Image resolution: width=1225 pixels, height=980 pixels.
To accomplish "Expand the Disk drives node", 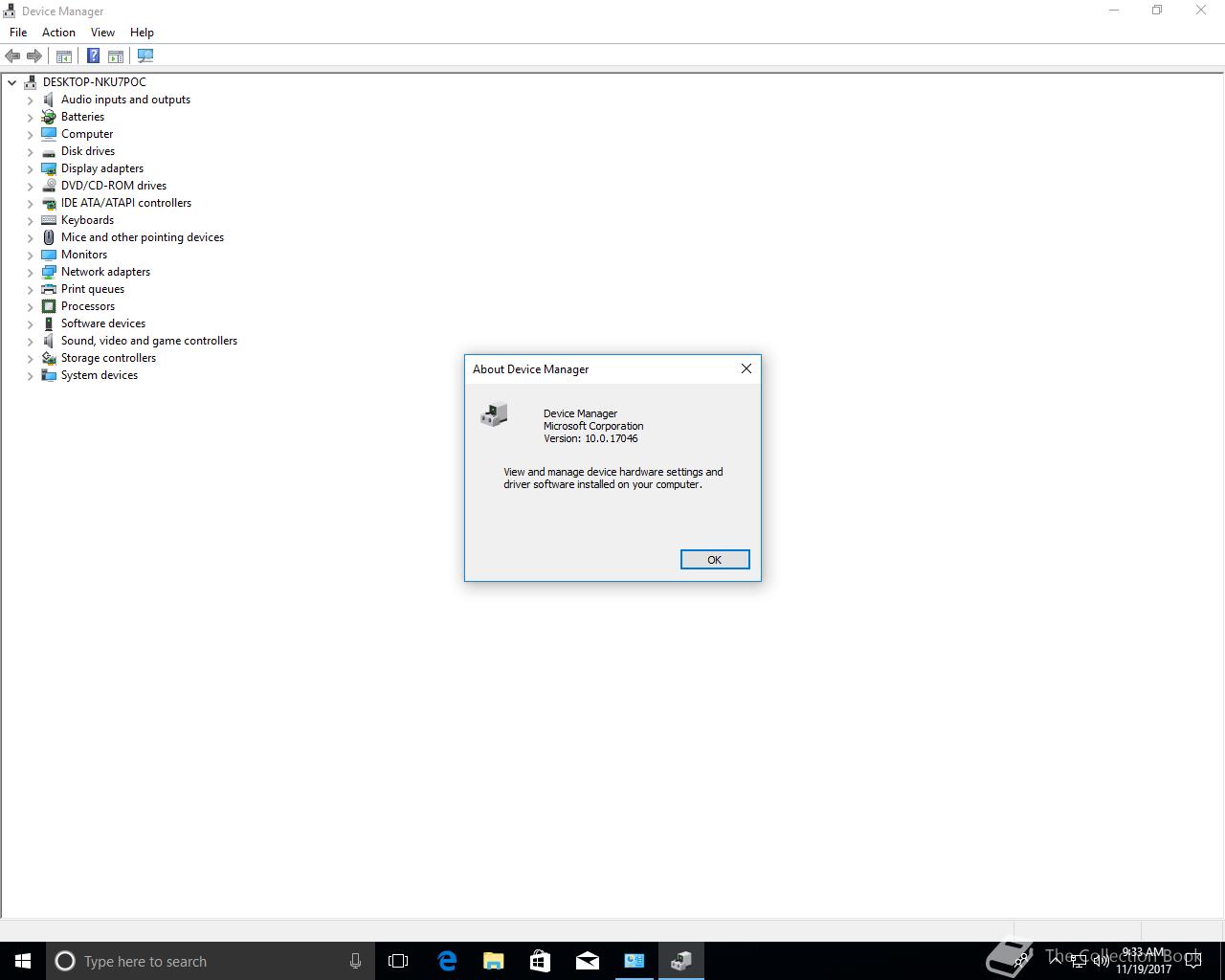I will [x=31, y=151].
